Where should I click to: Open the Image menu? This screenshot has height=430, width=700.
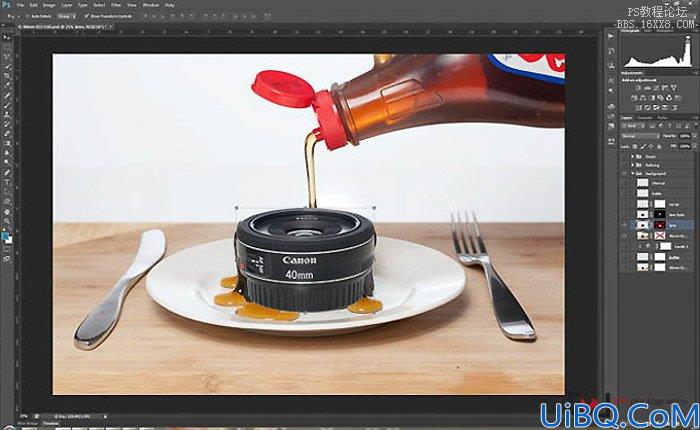pos(50,5)
